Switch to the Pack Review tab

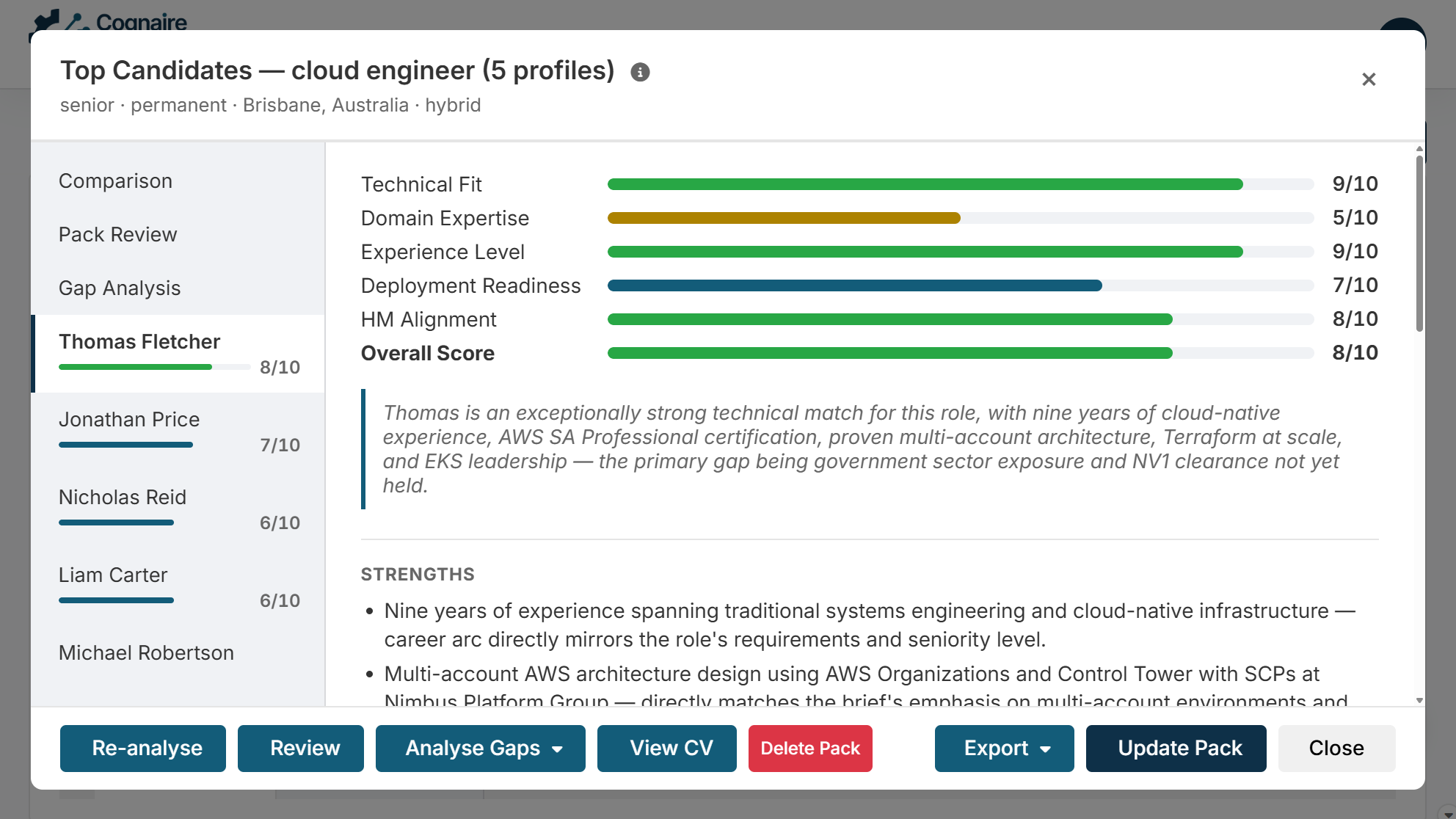pos(117,235)
